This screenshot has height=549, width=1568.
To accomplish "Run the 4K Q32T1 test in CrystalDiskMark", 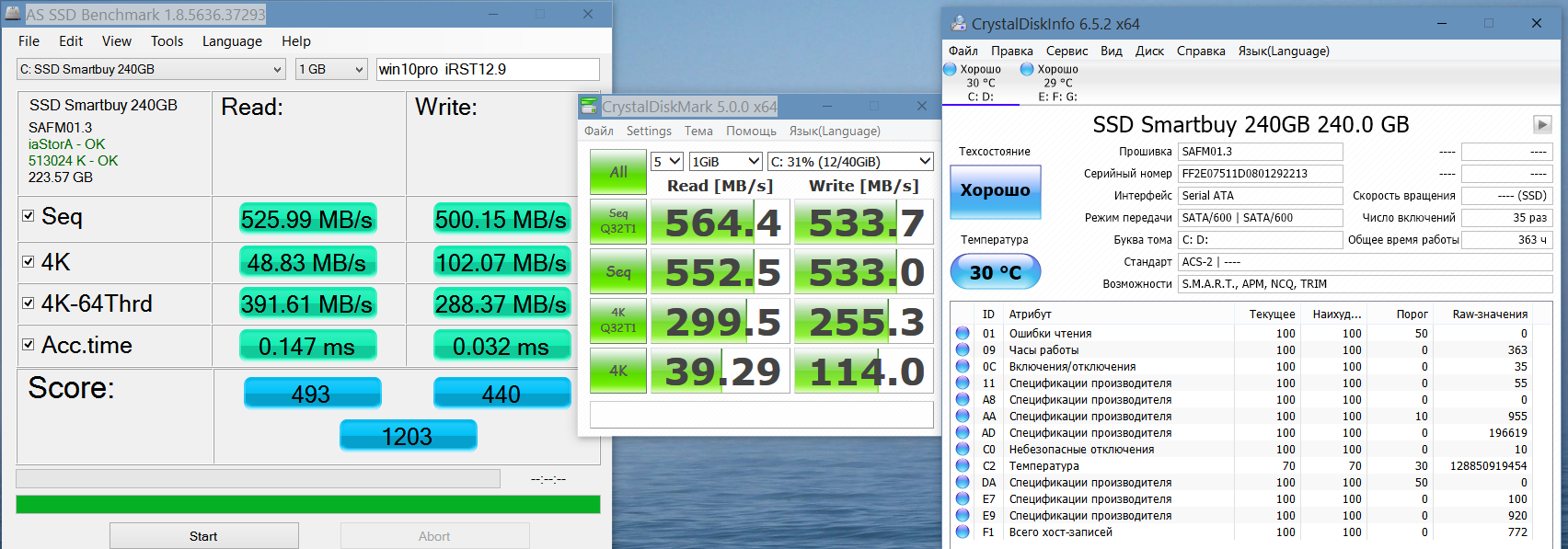I will (x=618, y=321).
